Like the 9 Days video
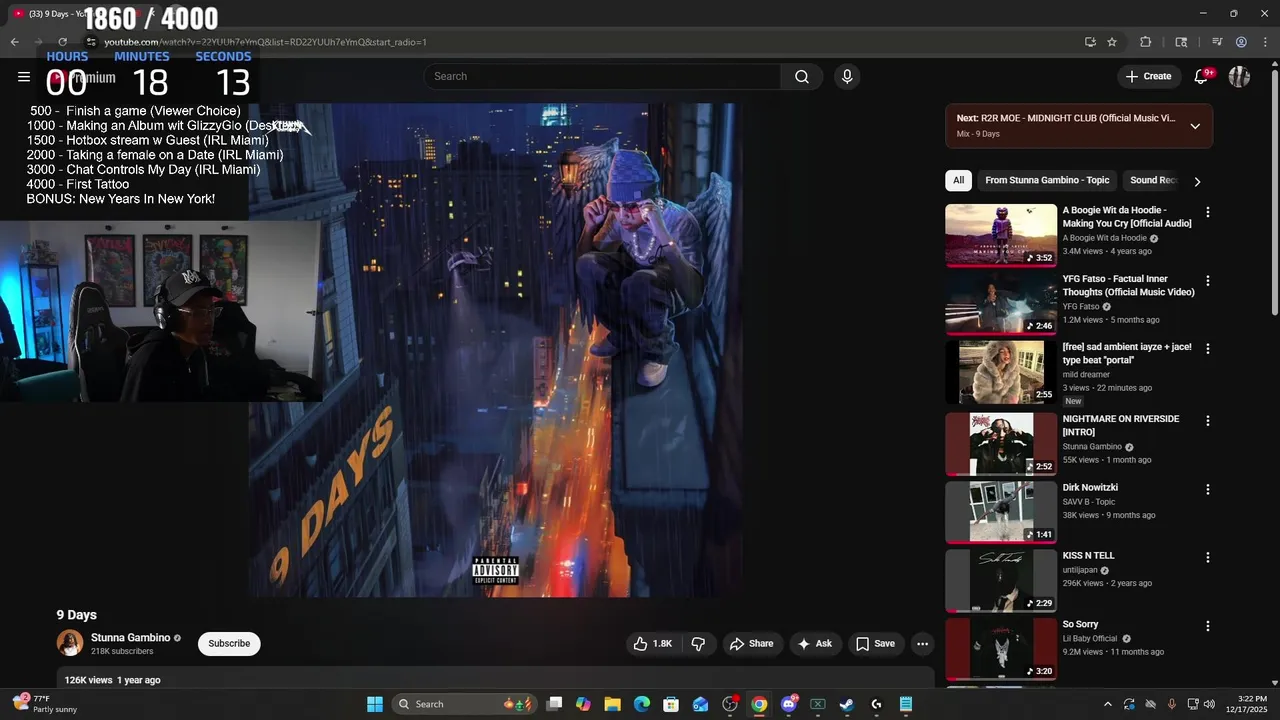This screenshot has width=1280, height=720. click(652, 644)
